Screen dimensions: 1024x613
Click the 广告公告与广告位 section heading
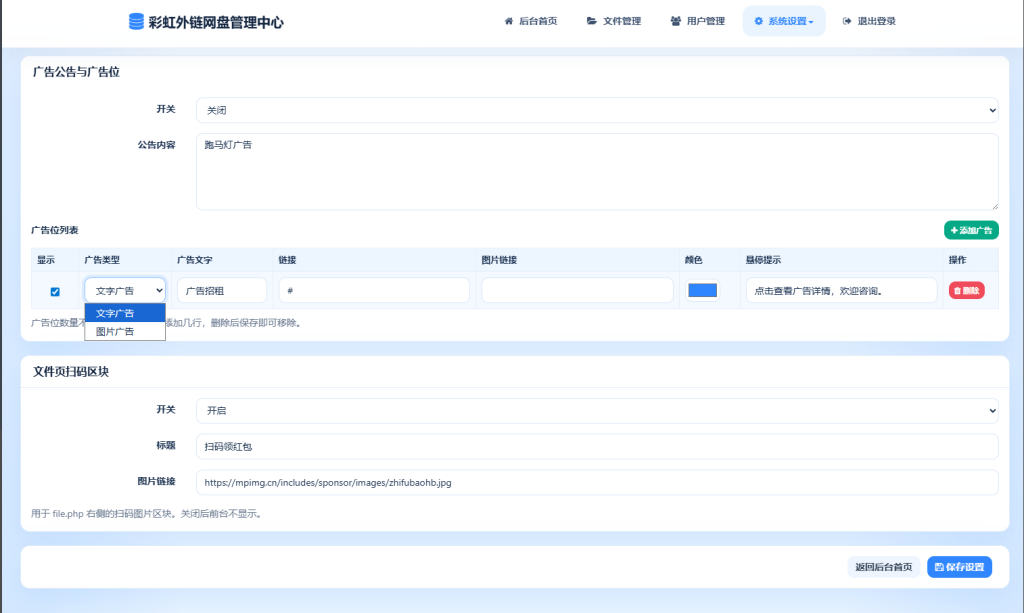(x=76, y=72)
